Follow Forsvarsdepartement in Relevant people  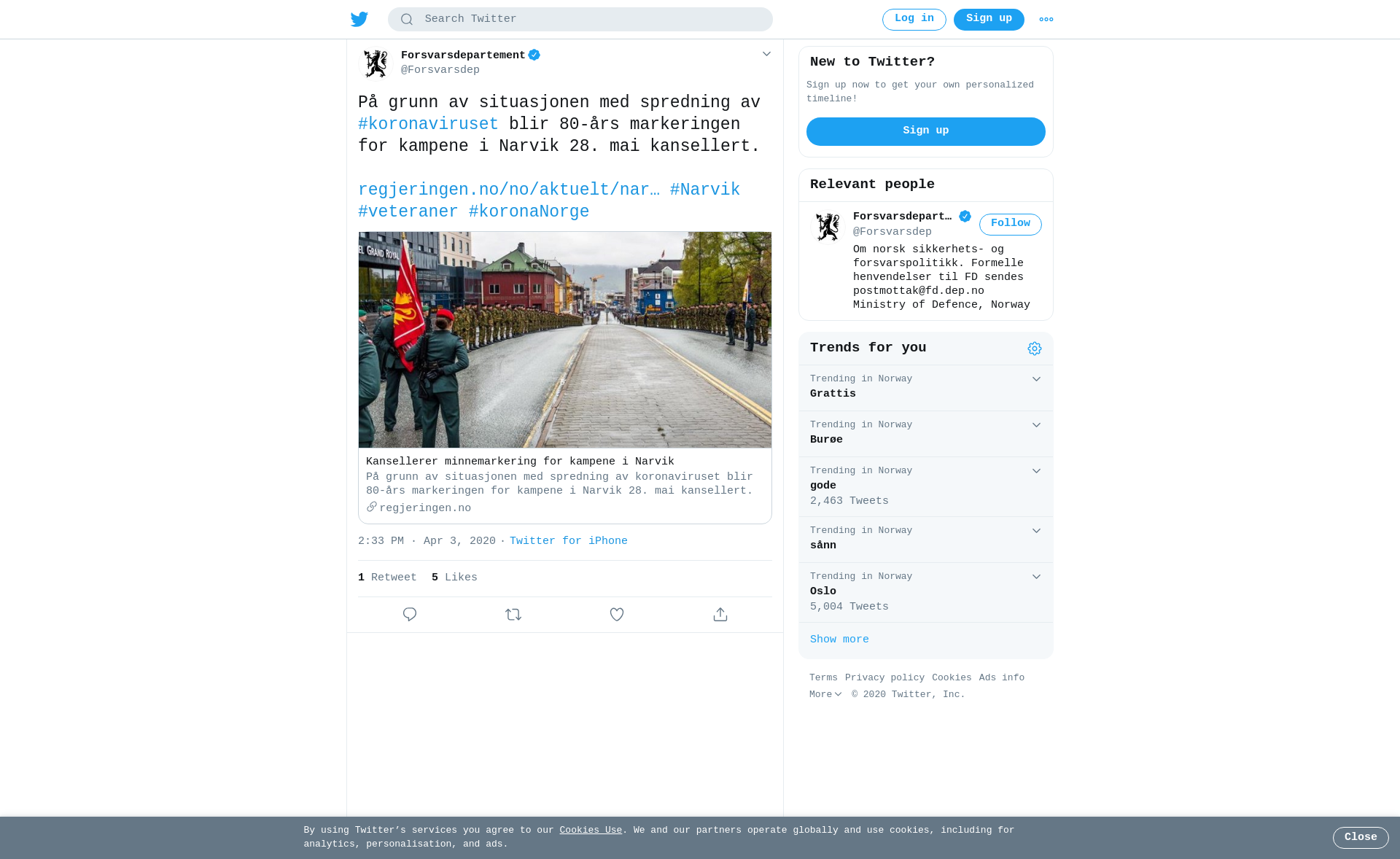click(1011, 225)
